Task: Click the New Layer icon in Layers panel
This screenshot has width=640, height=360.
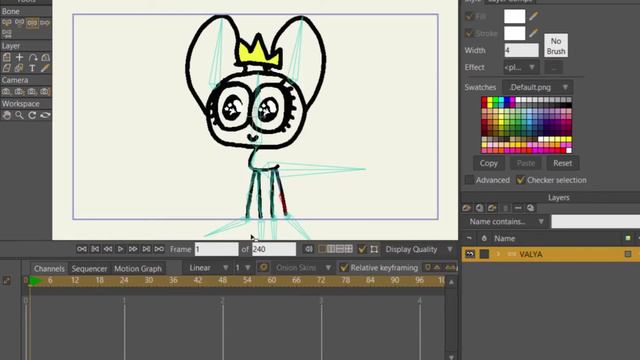Action: pos(467,208)
